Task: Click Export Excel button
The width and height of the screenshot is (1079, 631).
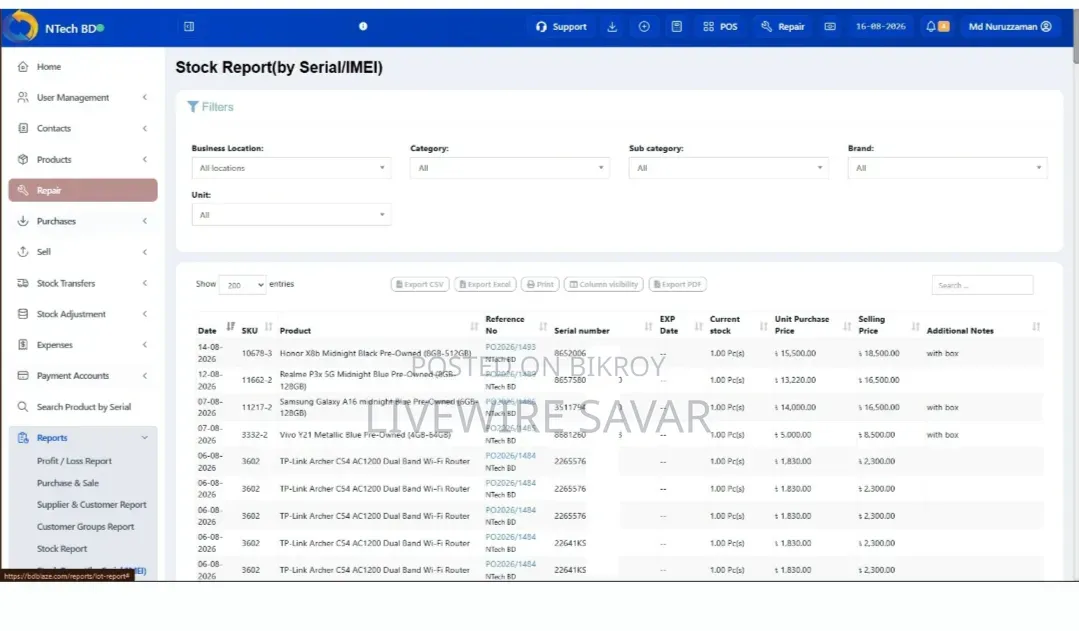Action: [x=485, y=284]
